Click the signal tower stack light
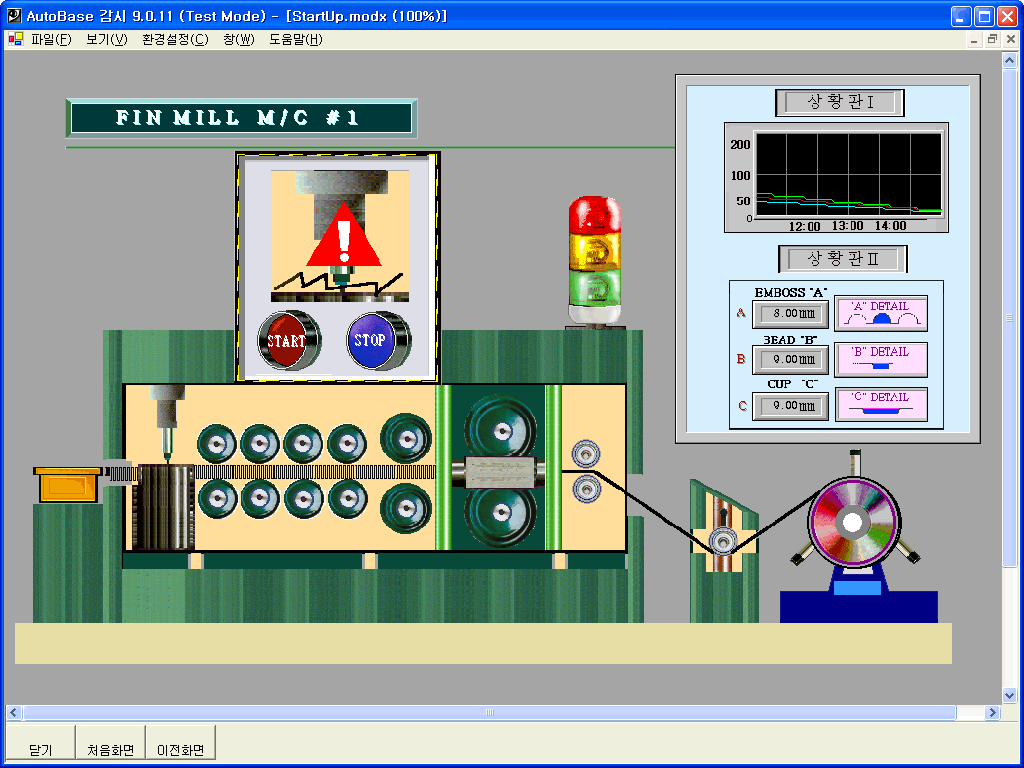Screen dimensions: 1024x768 (595, 261)
